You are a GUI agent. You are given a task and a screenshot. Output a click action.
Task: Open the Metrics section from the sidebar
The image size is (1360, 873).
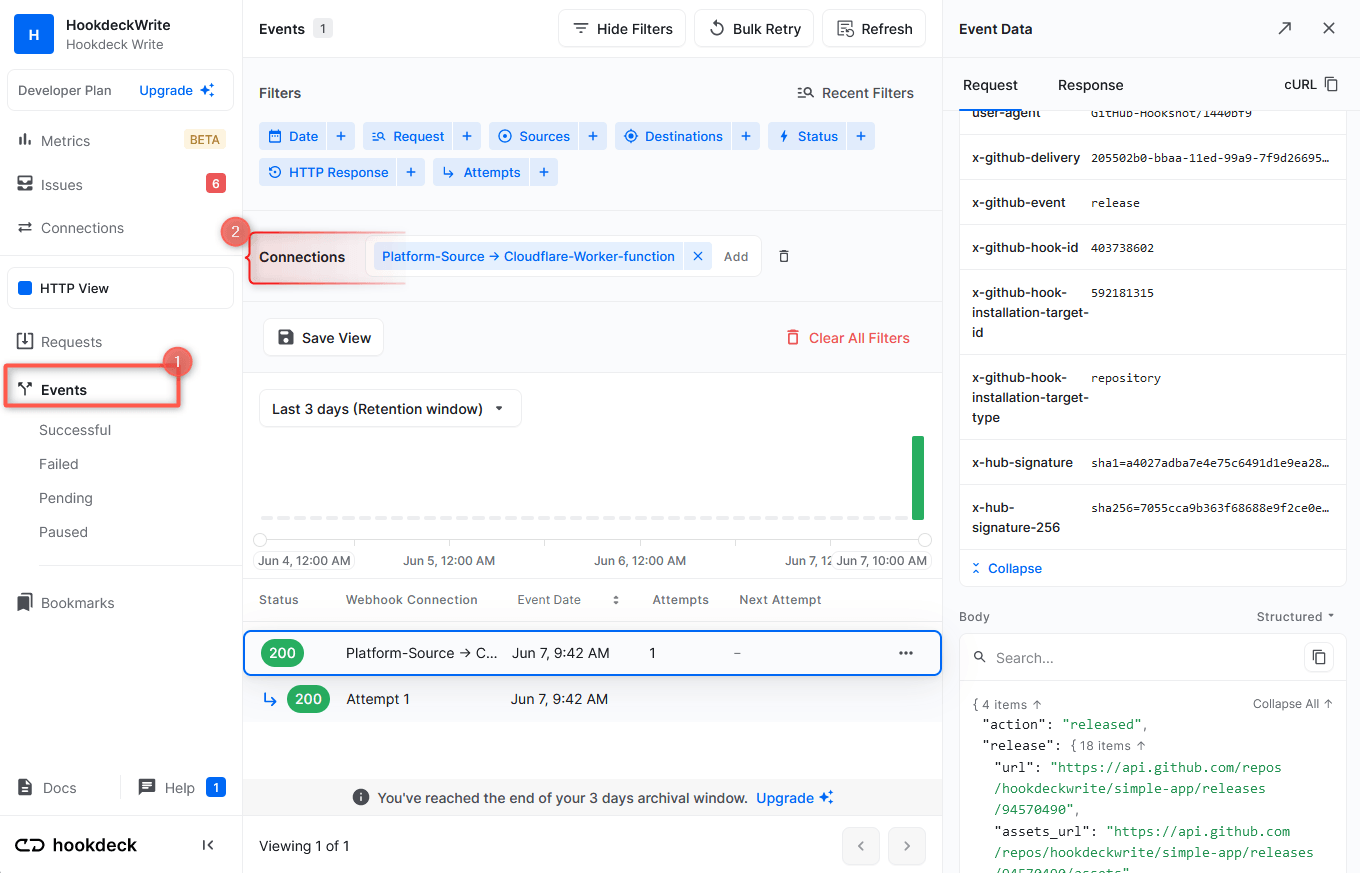coord(64,140)
